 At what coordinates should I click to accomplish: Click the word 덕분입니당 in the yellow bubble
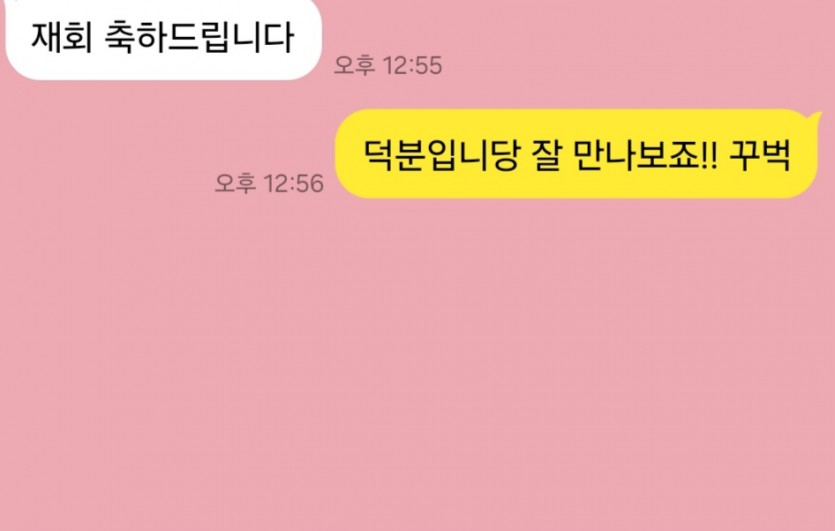(x=441, y=154)
